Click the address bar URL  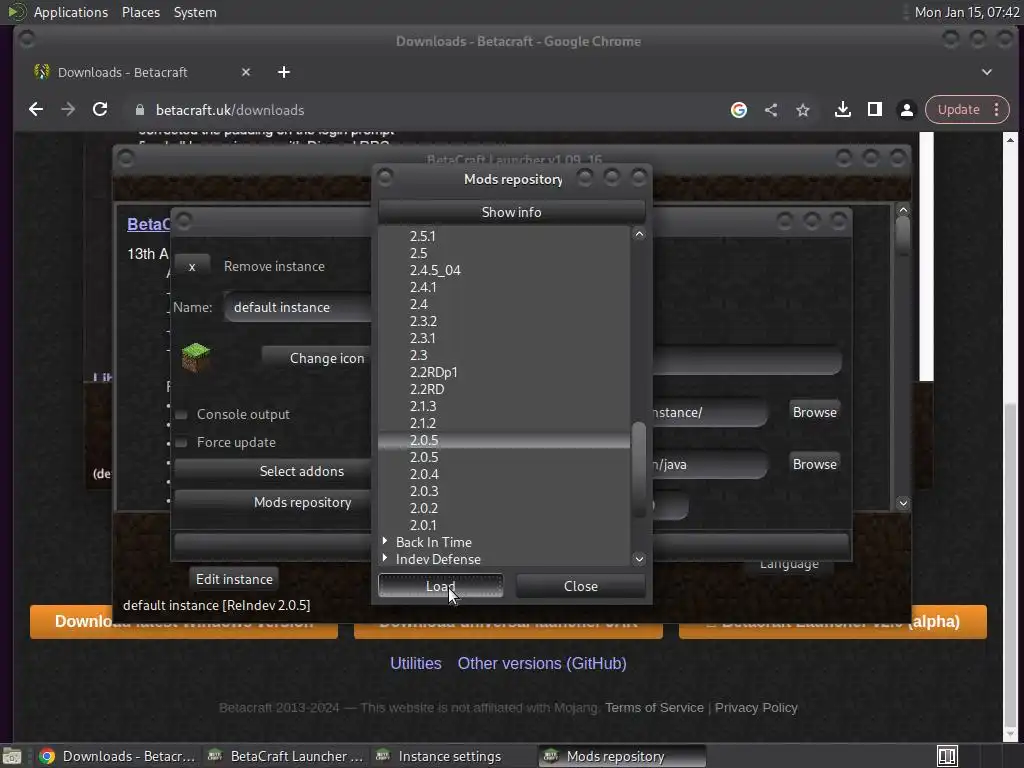tap(230, 110)
